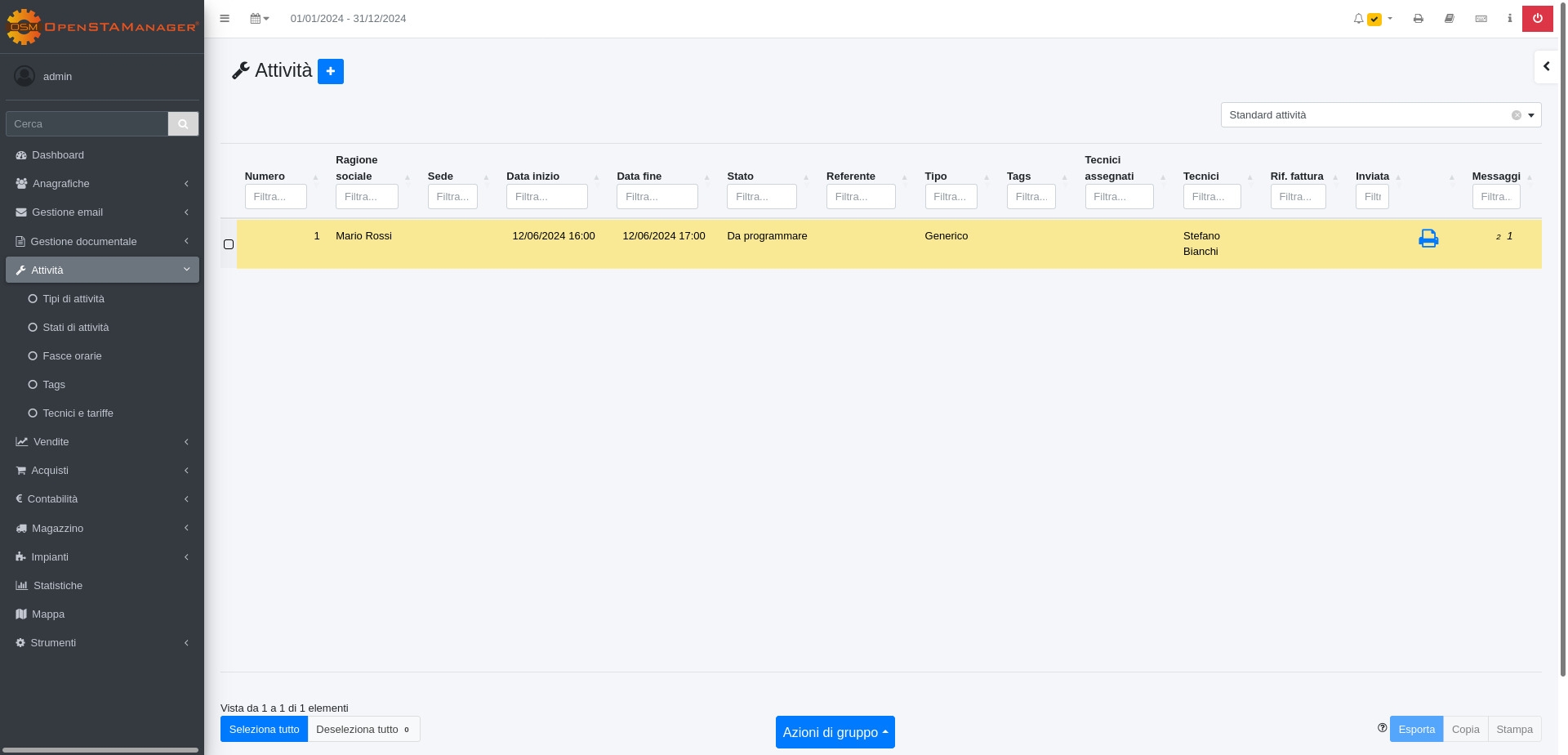1568x755 pixels.
Task: Check the checkbox for activity row 1
Action: pyautogui.click(x=229, y=244)
